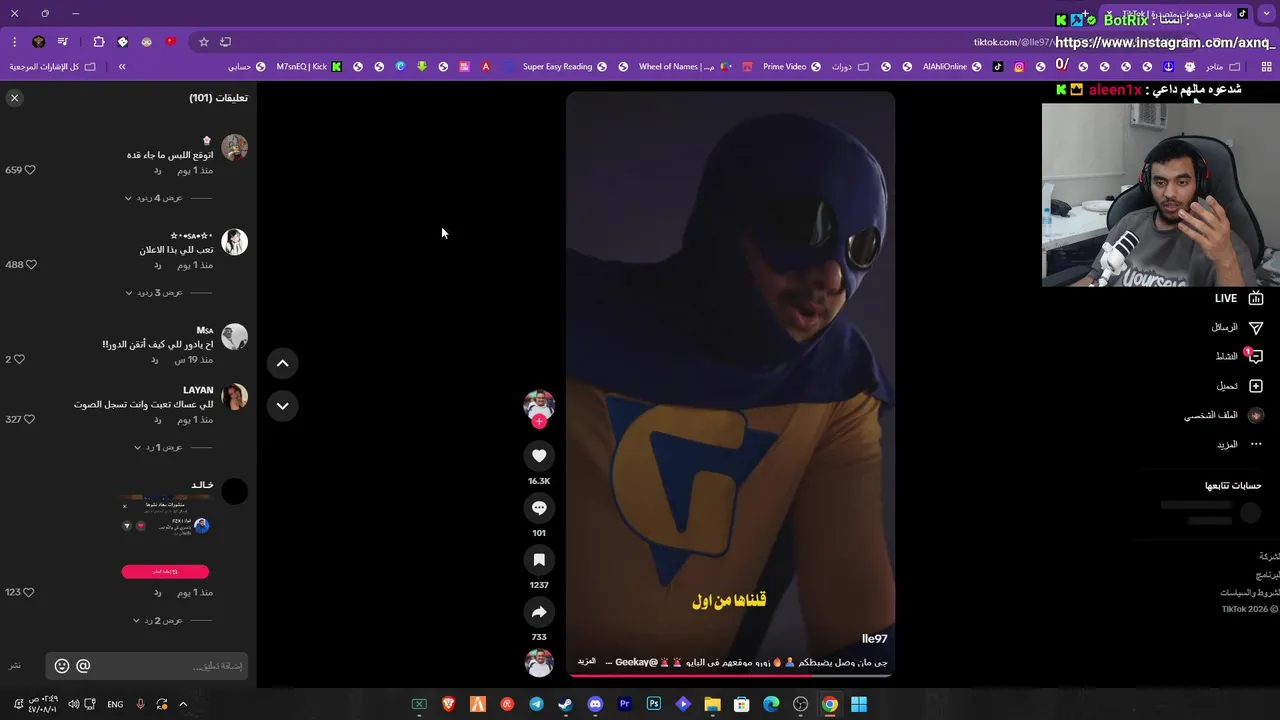This screenshot has width=1280, height=720.
Task: Open الرسائل messages in the sidebar
Action: tap(1237, 327)
